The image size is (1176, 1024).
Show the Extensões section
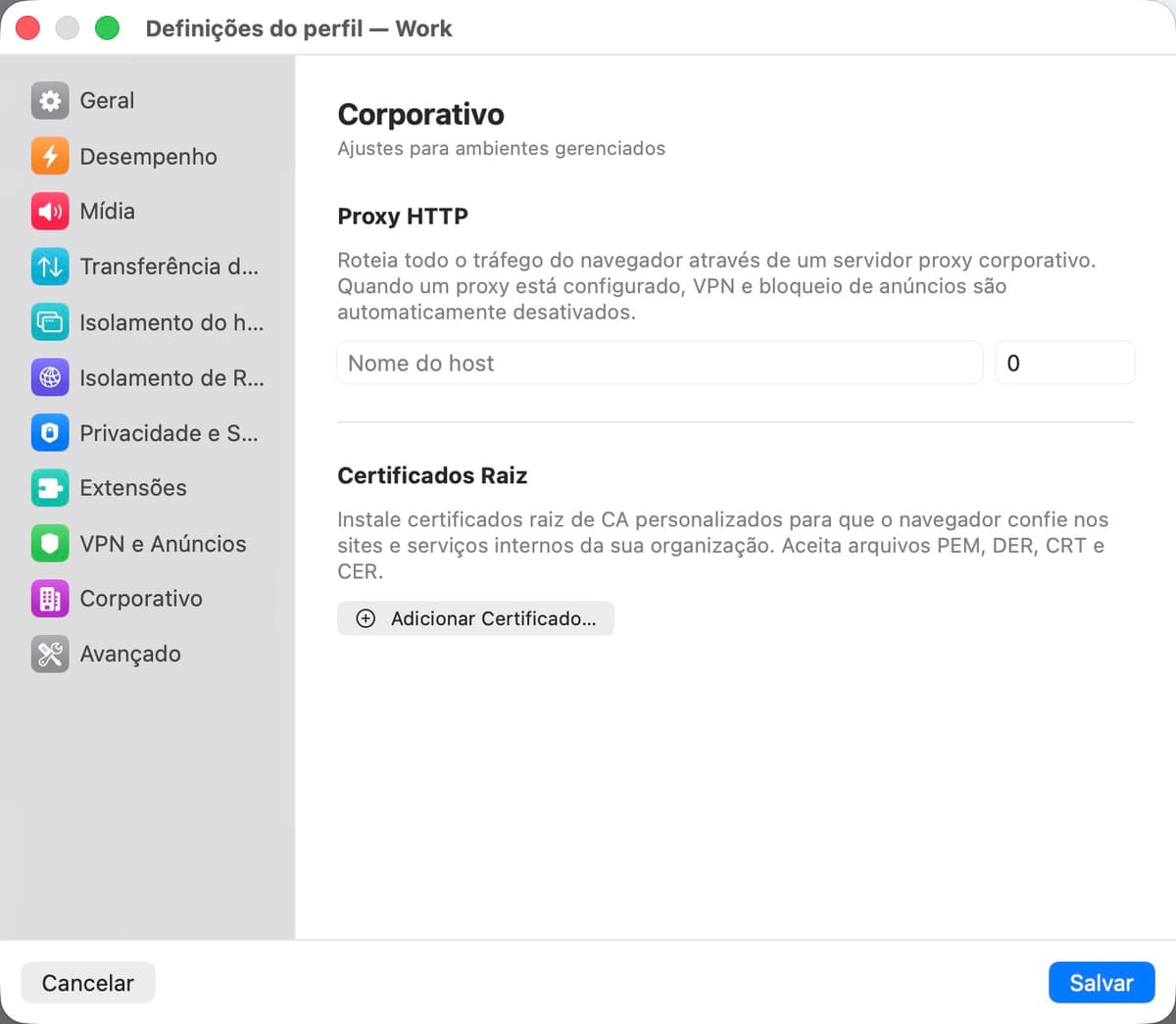tap(148, 488)
